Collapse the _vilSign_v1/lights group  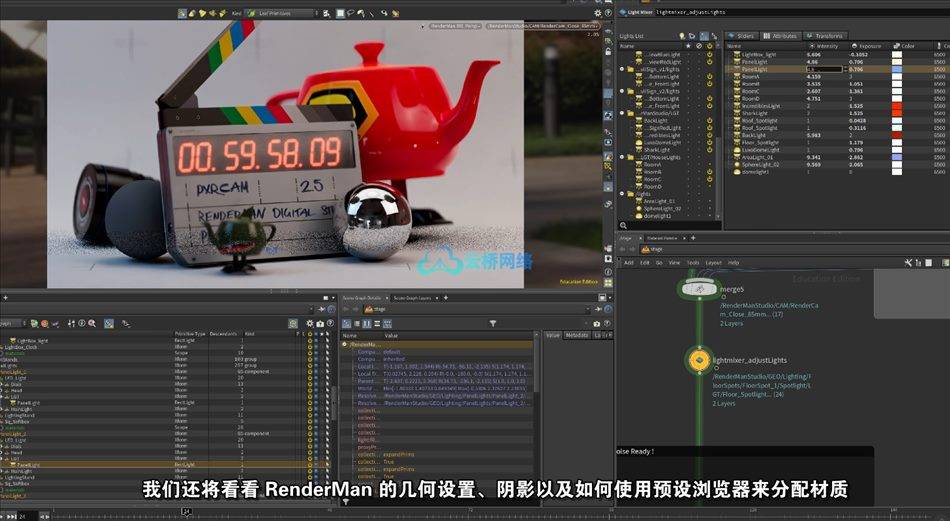(x=622, y=69)
